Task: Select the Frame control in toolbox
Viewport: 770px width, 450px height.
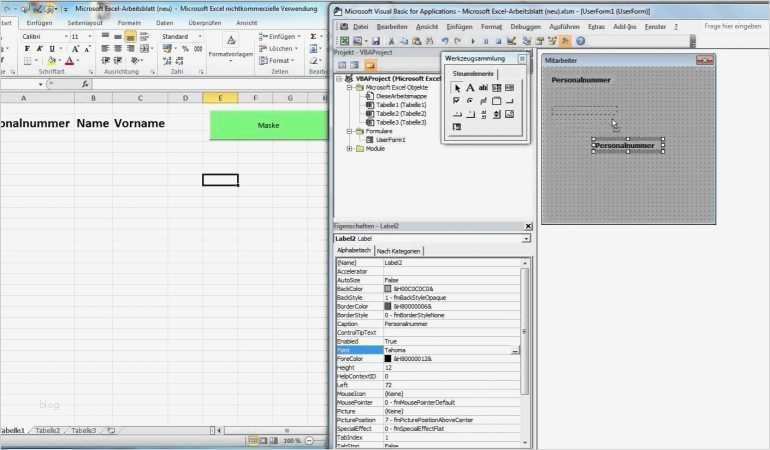Action: (496, 101)
